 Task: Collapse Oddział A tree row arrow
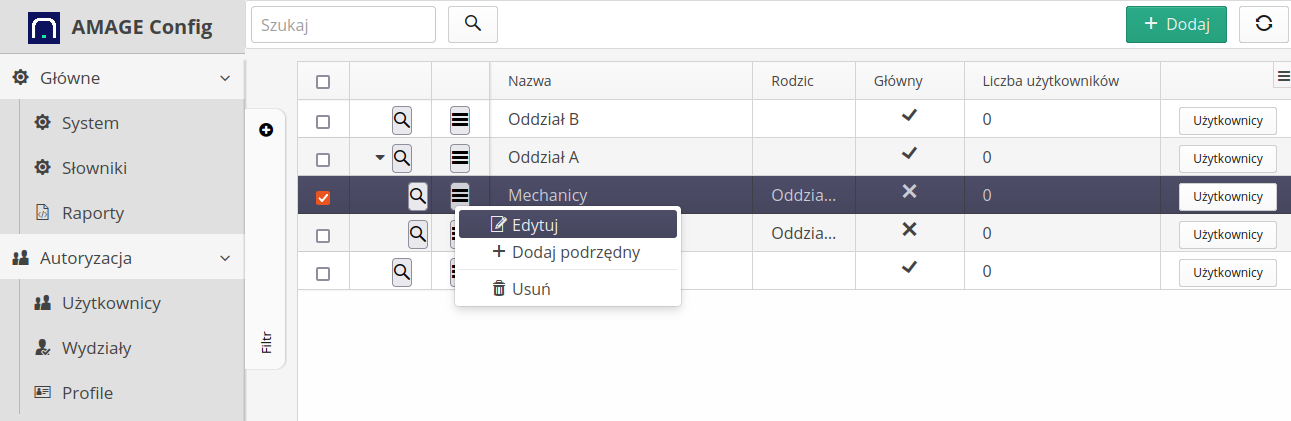[x=380, y=158]
